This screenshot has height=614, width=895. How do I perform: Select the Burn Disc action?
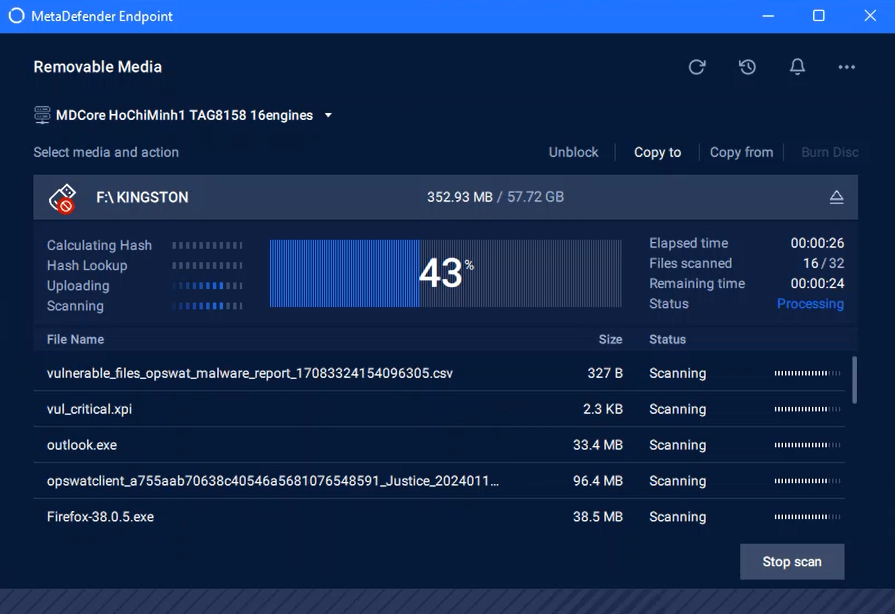(x=829, y=152)
